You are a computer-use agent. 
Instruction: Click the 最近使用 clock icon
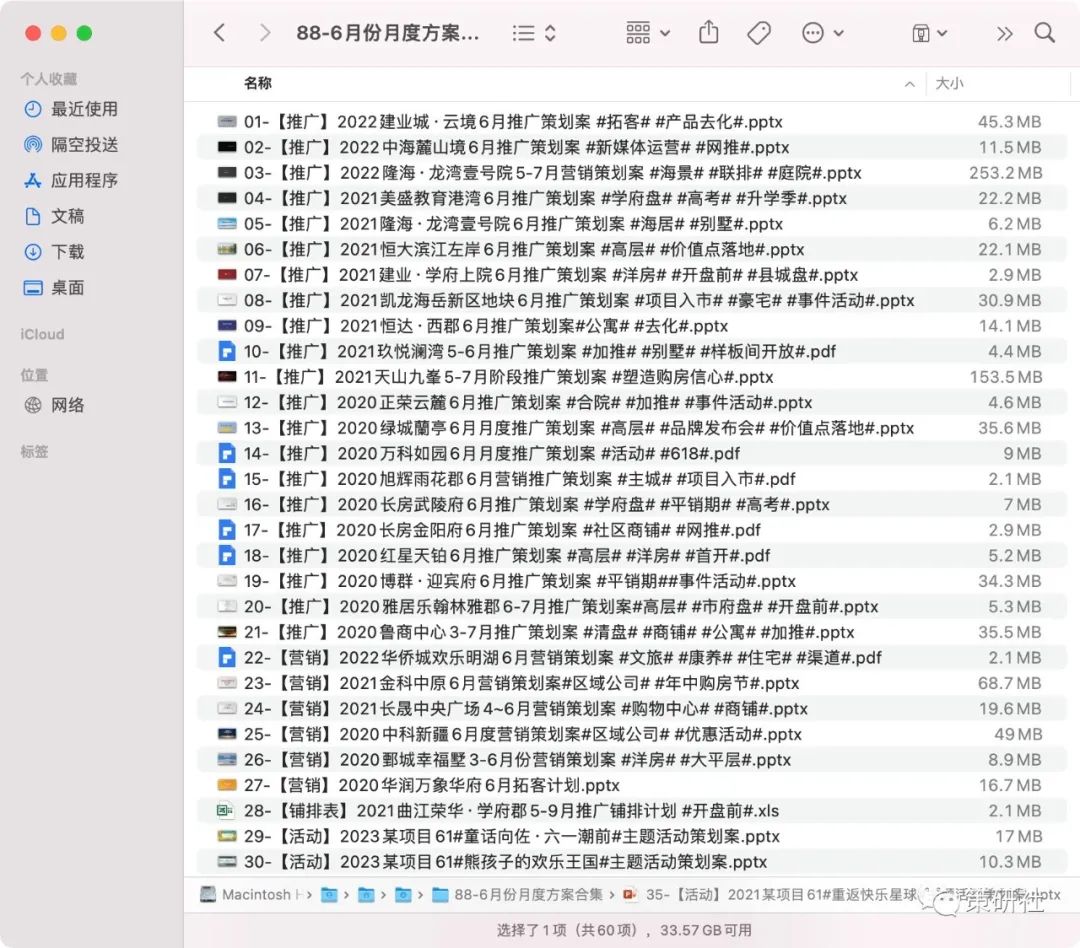pyautogui.click(x=33, y=109)
